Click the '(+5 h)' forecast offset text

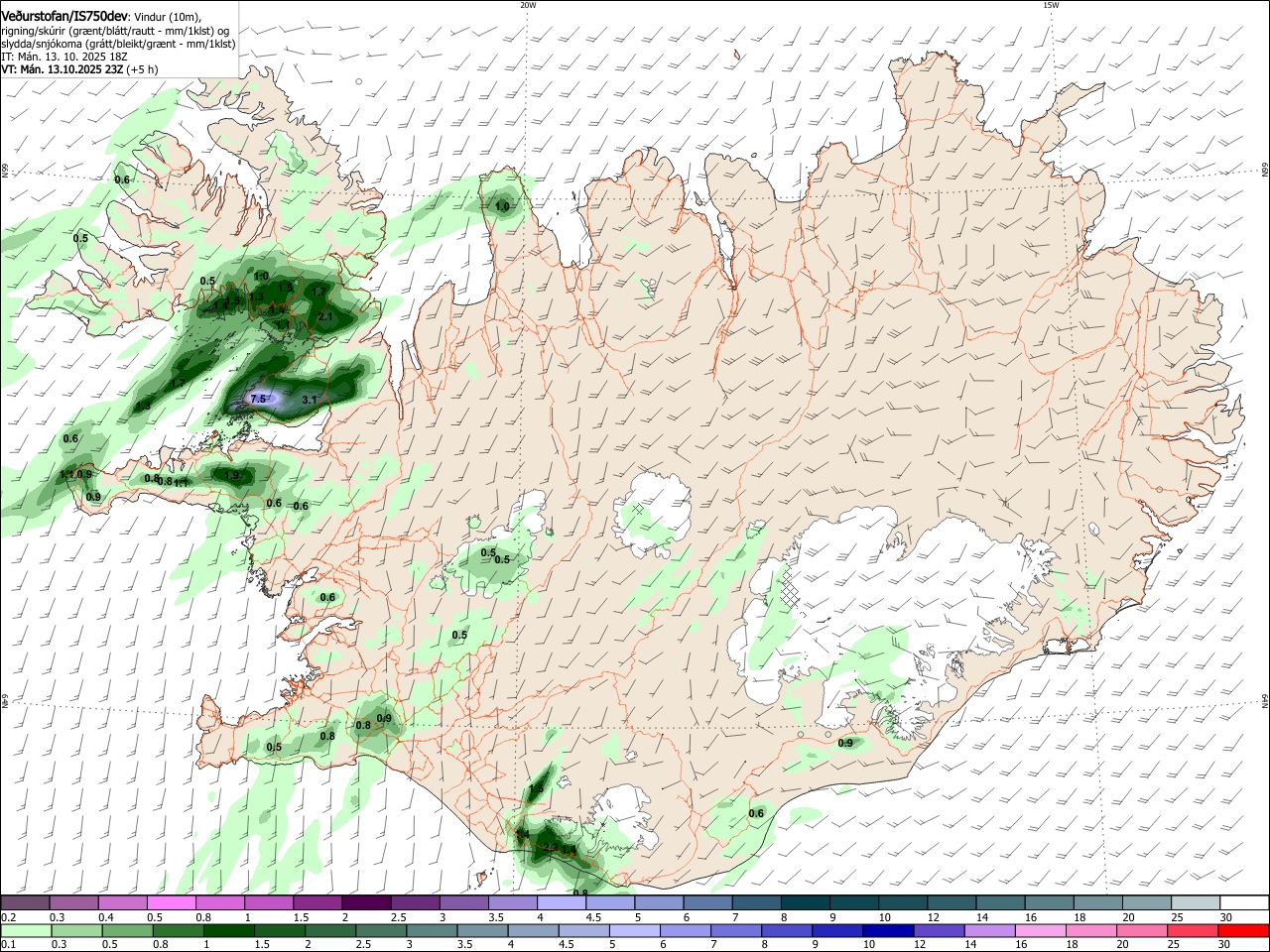tap(142, 69)
